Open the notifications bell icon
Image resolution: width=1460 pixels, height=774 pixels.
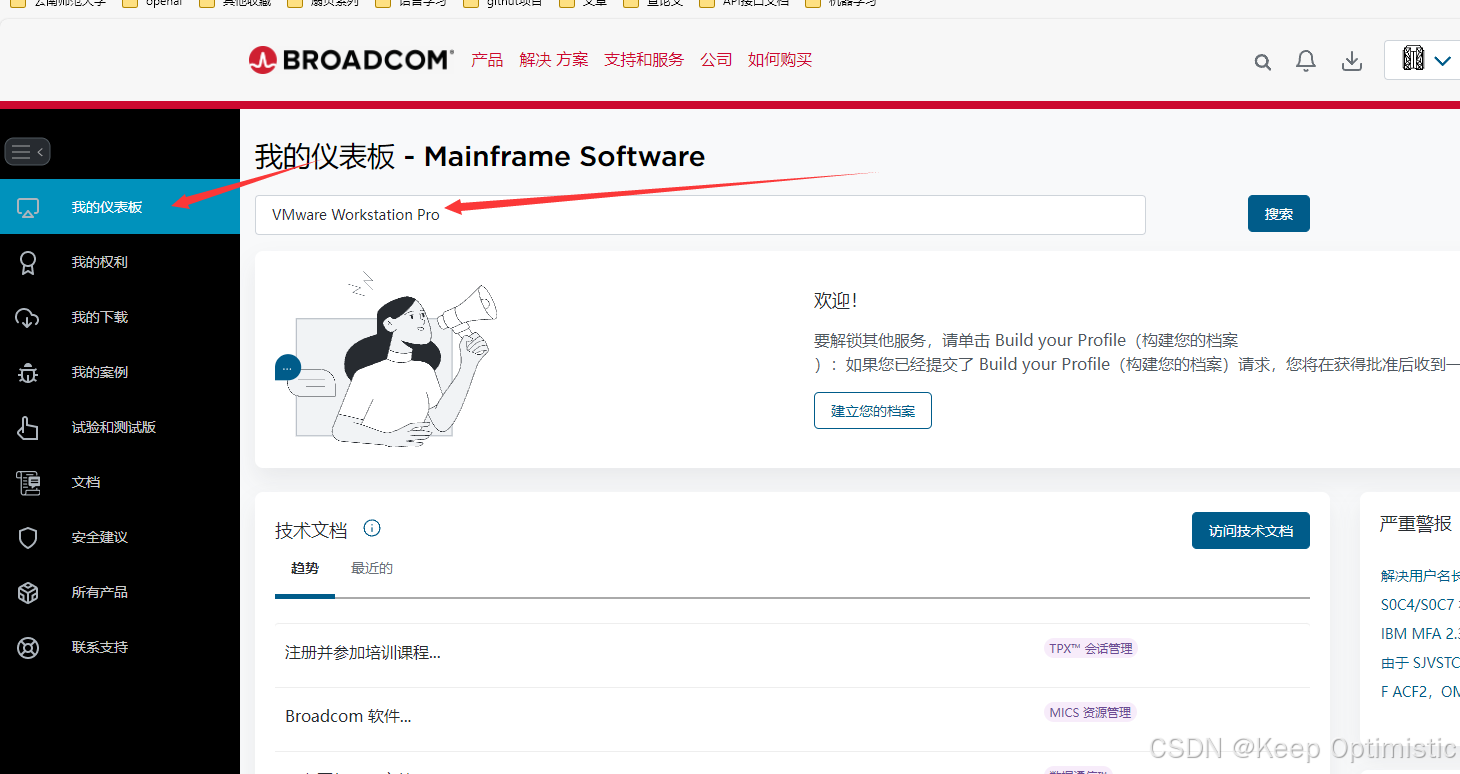tap(1306, 61)
